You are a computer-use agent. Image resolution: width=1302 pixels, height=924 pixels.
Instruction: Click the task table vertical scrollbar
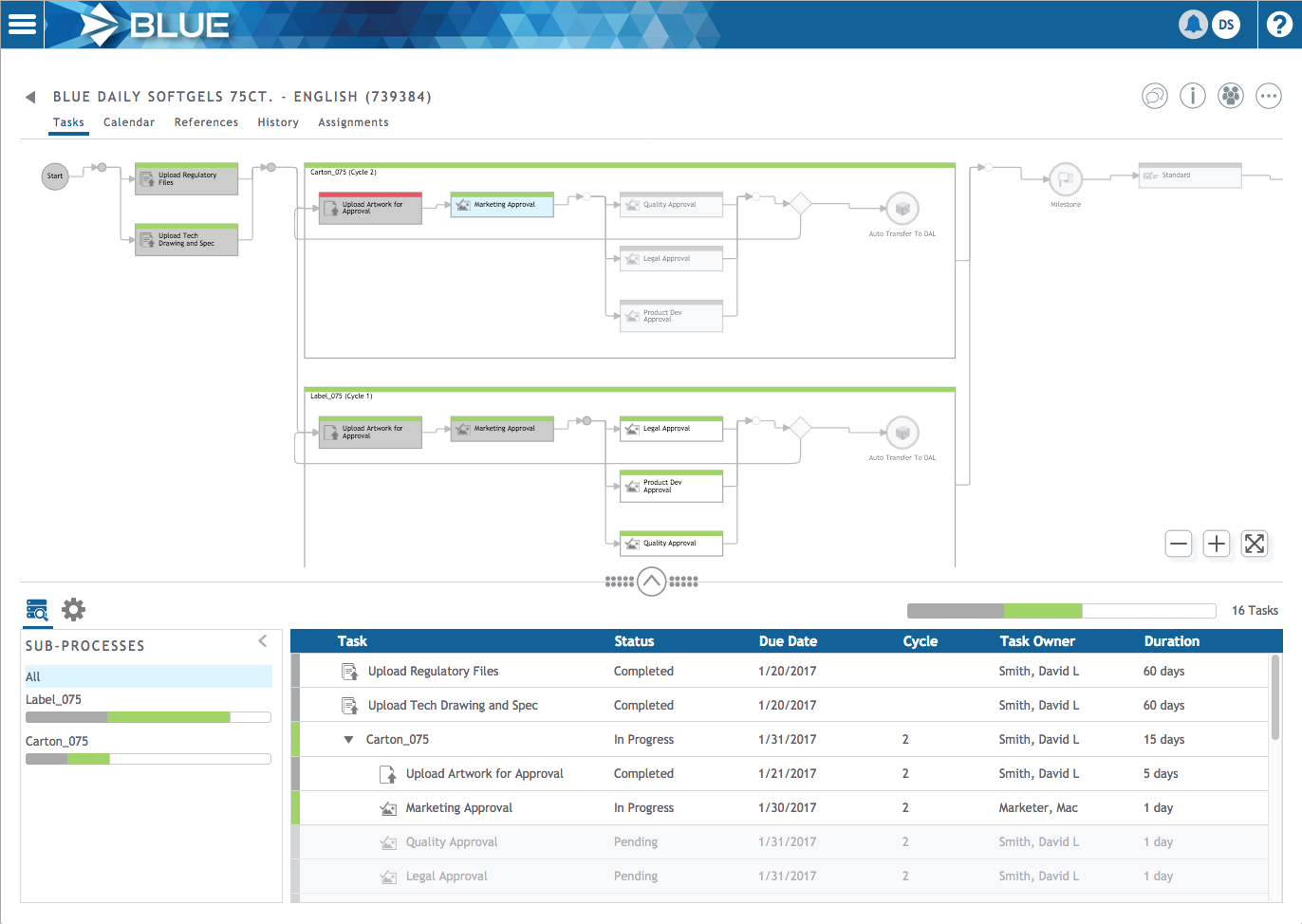(x=1275, y=697)
